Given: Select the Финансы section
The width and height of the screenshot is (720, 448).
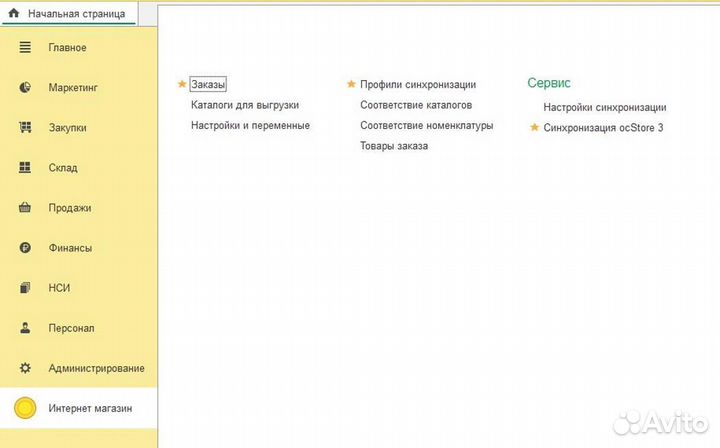Looking at the screenshot, I should (70, 248).
